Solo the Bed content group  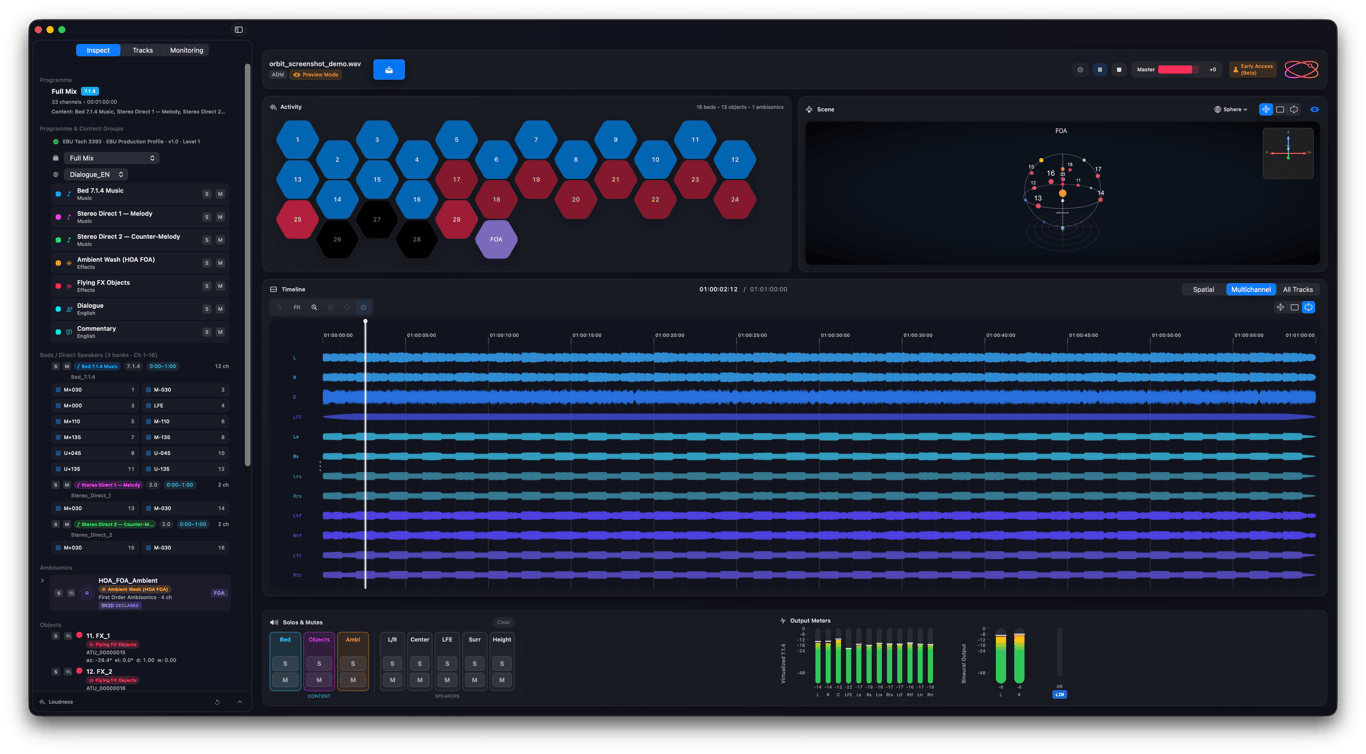pyautogui.click(x=285, y=664)
